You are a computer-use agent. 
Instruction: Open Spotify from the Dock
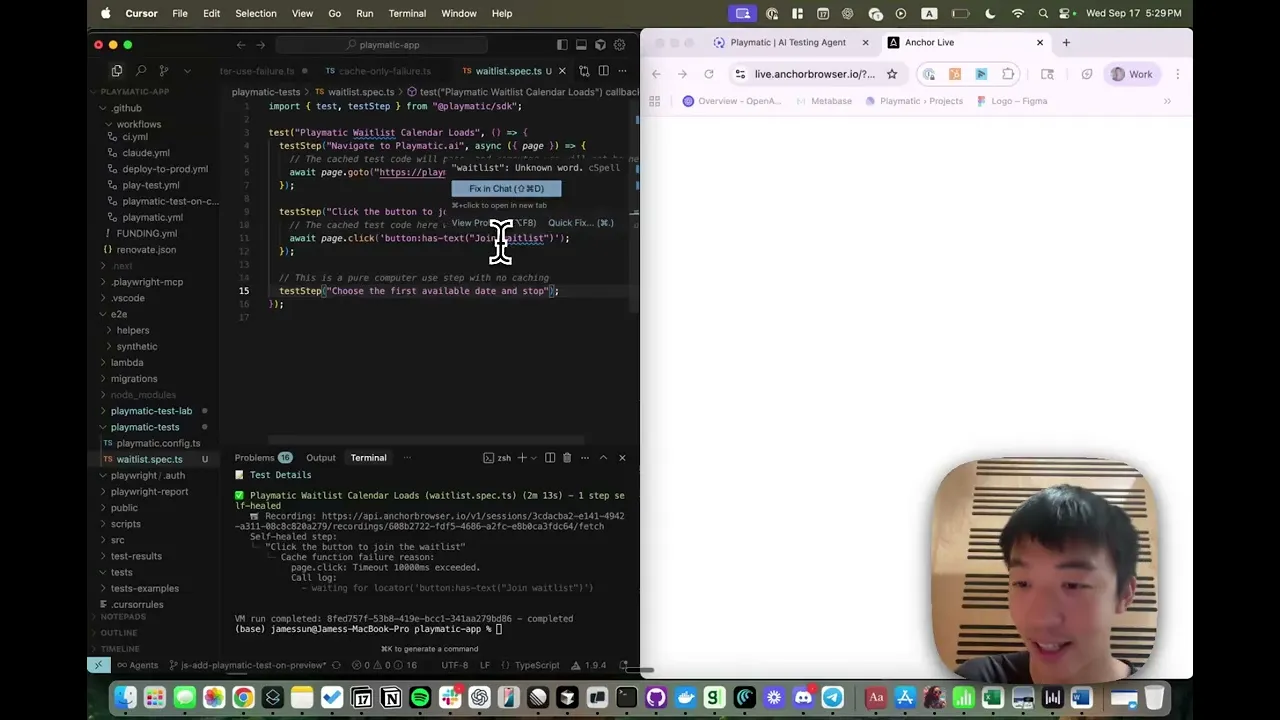(420, 698)
